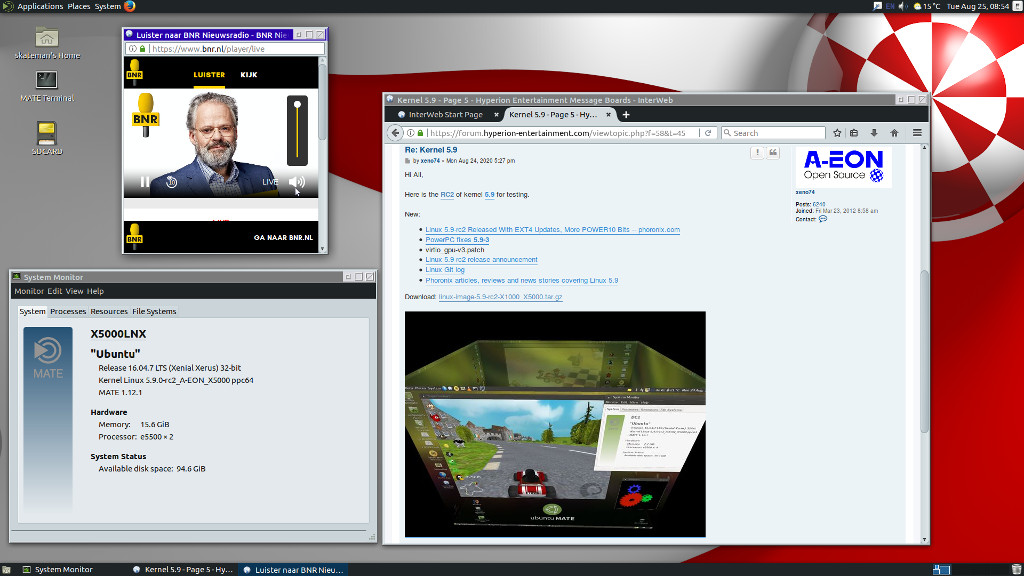Open the Places menu

coord(79,6)
